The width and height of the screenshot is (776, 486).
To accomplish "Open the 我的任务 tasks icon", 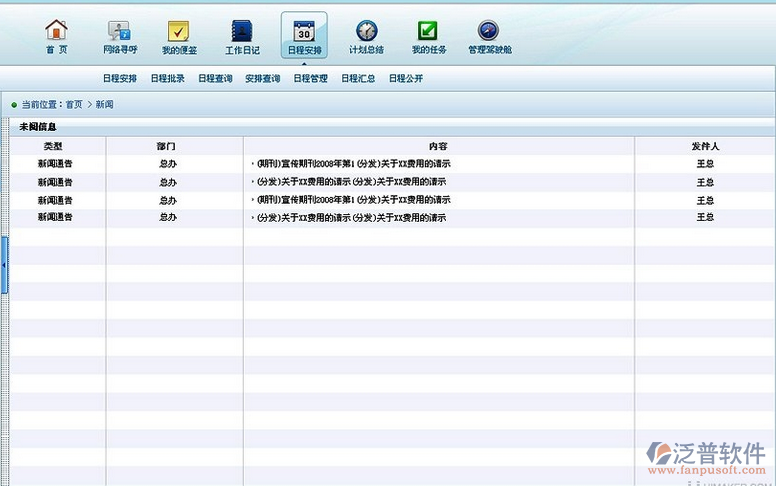I will click(x=428, y=31).
